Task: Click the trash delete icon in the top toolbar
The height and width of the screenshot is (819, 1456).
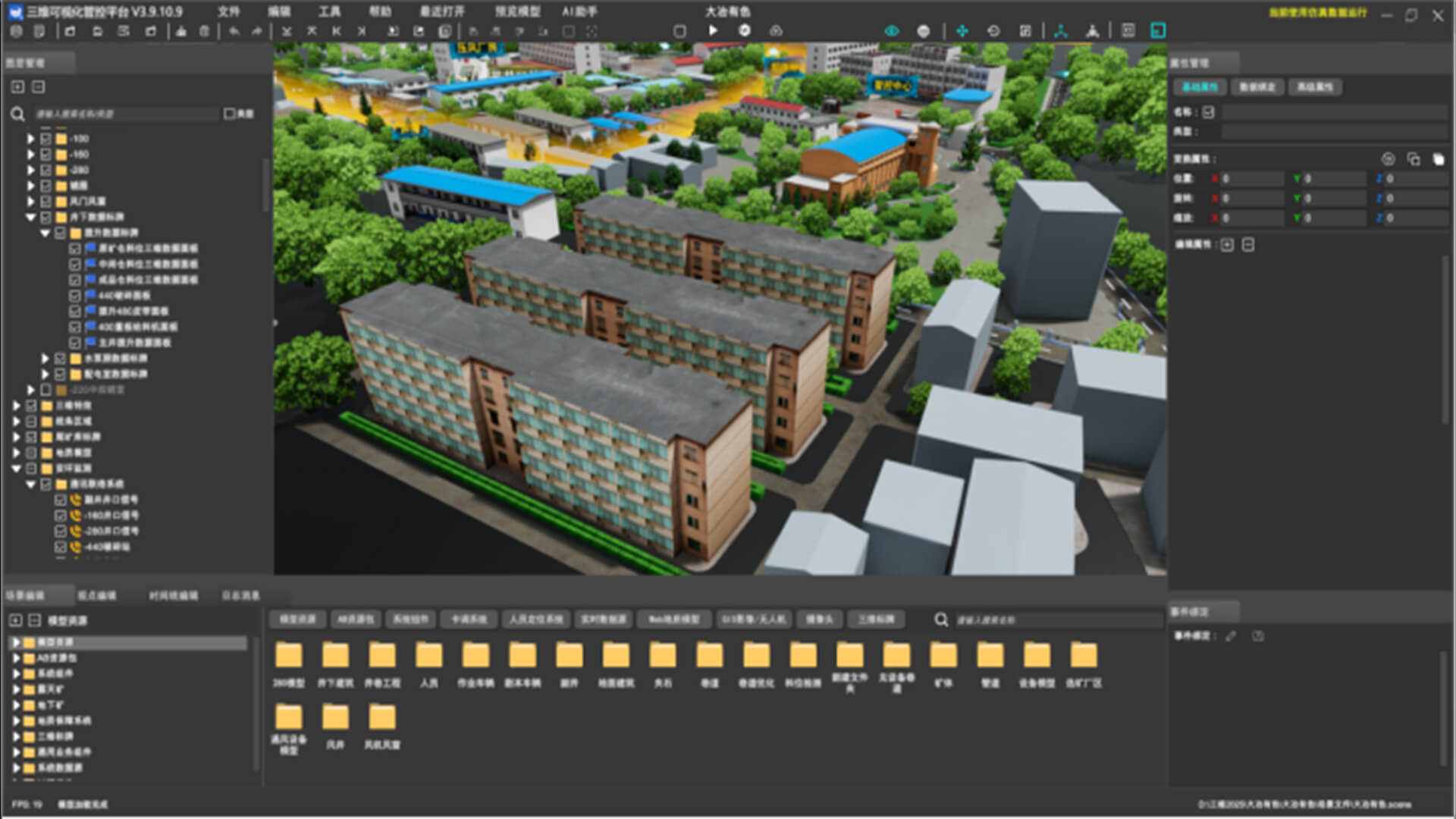Action: (204, 31)
